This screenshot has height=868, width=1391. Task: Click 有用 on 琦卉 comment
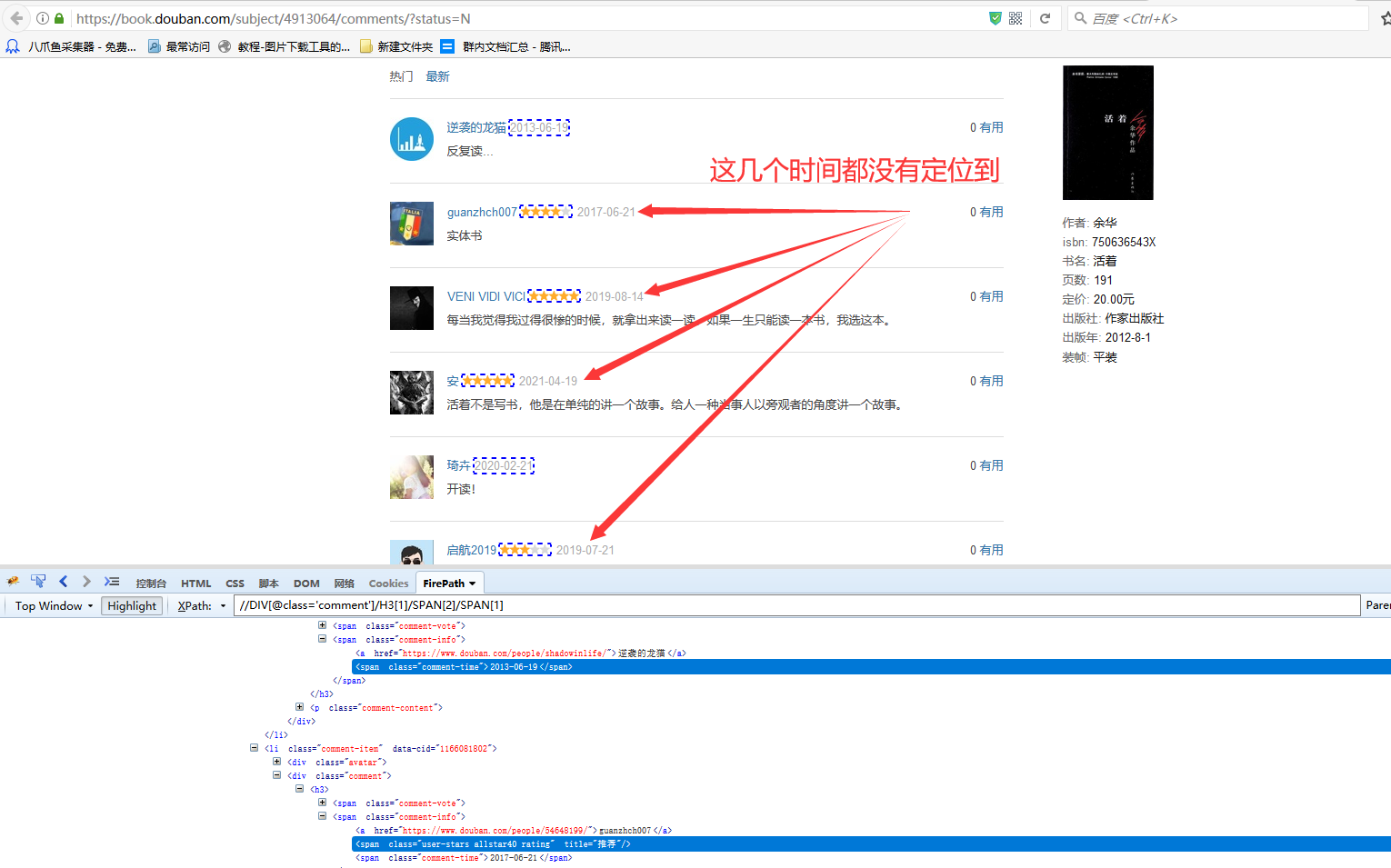coord(992,465)
